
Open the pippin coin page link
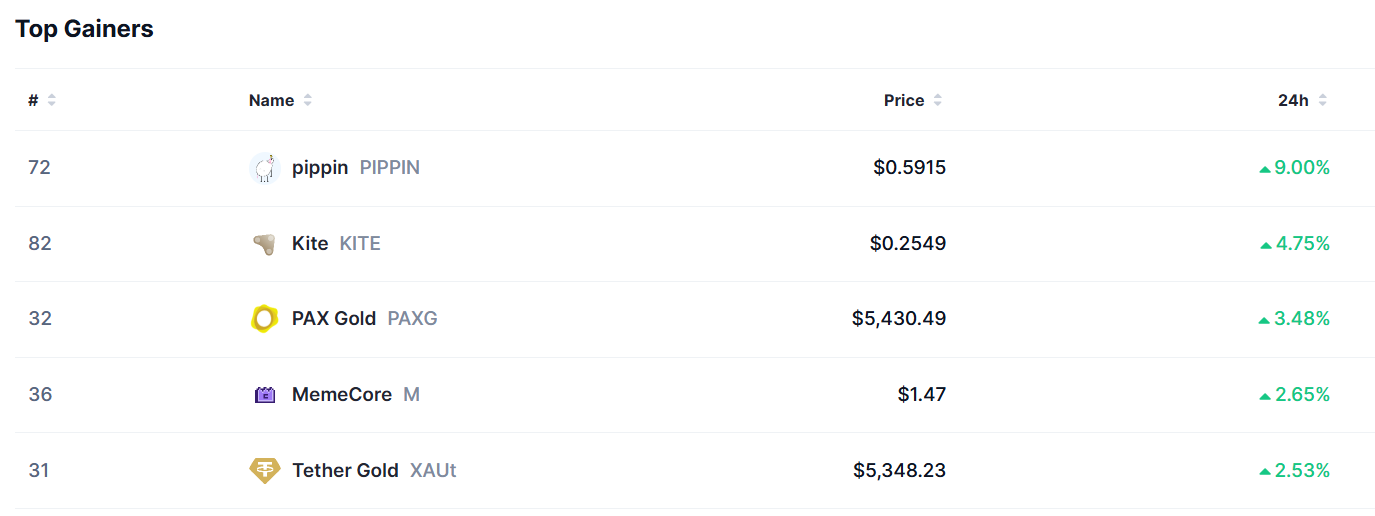tap(320, 168)
